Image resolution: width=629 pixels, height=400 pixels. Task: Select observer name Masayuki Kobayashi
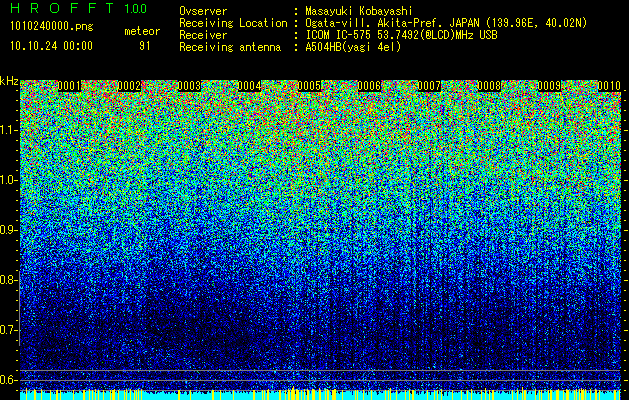pyautogui.click(x=359, y=11)
